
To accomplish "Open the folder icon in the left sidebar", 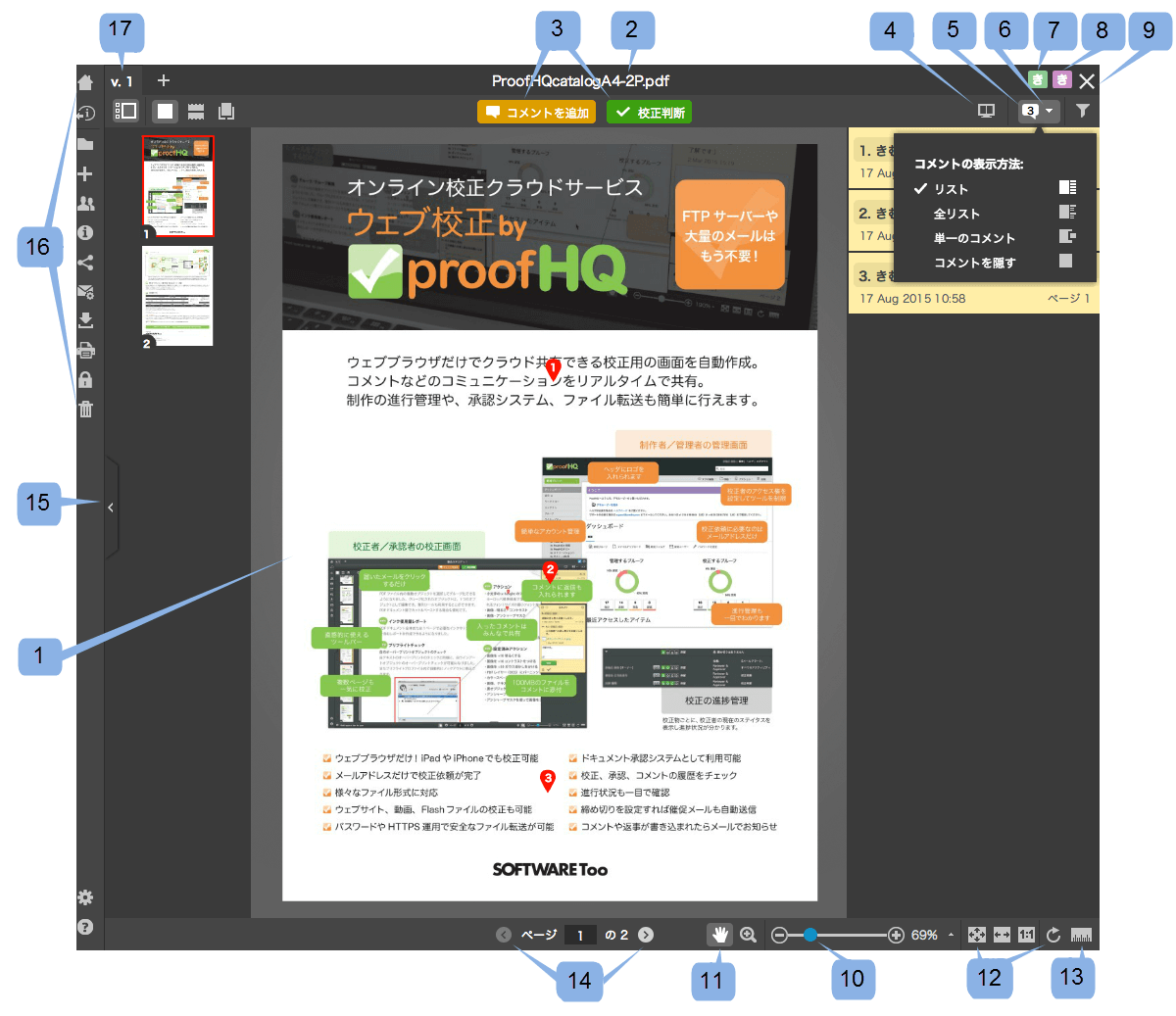I will (85, 144).
